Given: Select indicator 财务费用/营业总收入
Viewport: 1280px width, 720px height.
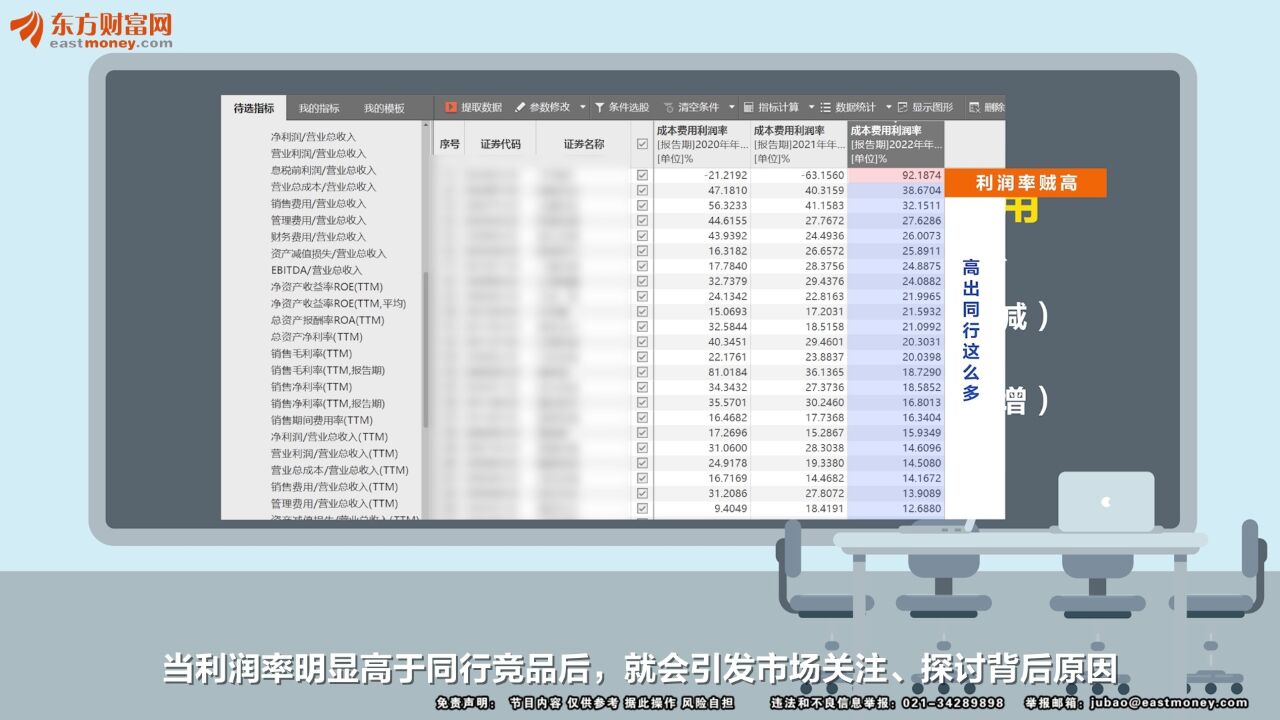Looking at the screenshot, I should [x=318, y=237].
